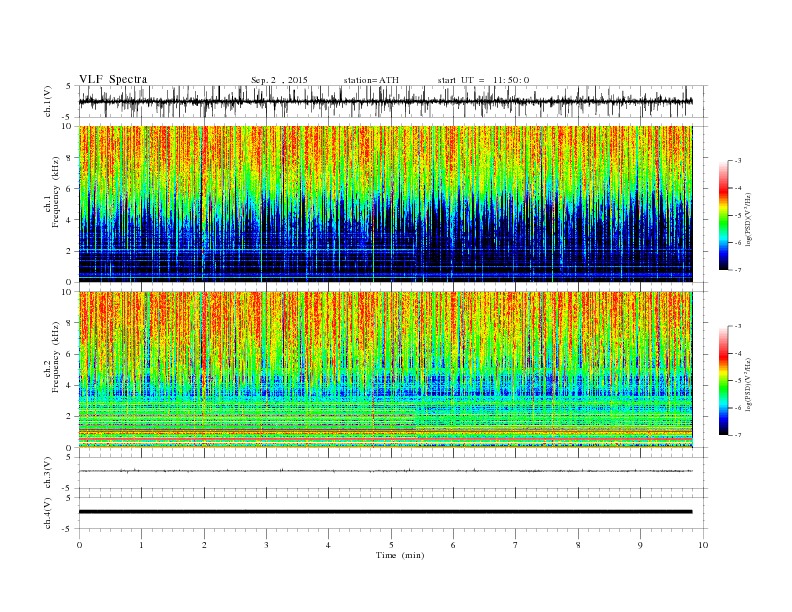This screenshot has width=792, height=612.
Task: Click inside the ch.1 frequency spectrogram
Action: (x=385, y=204)
